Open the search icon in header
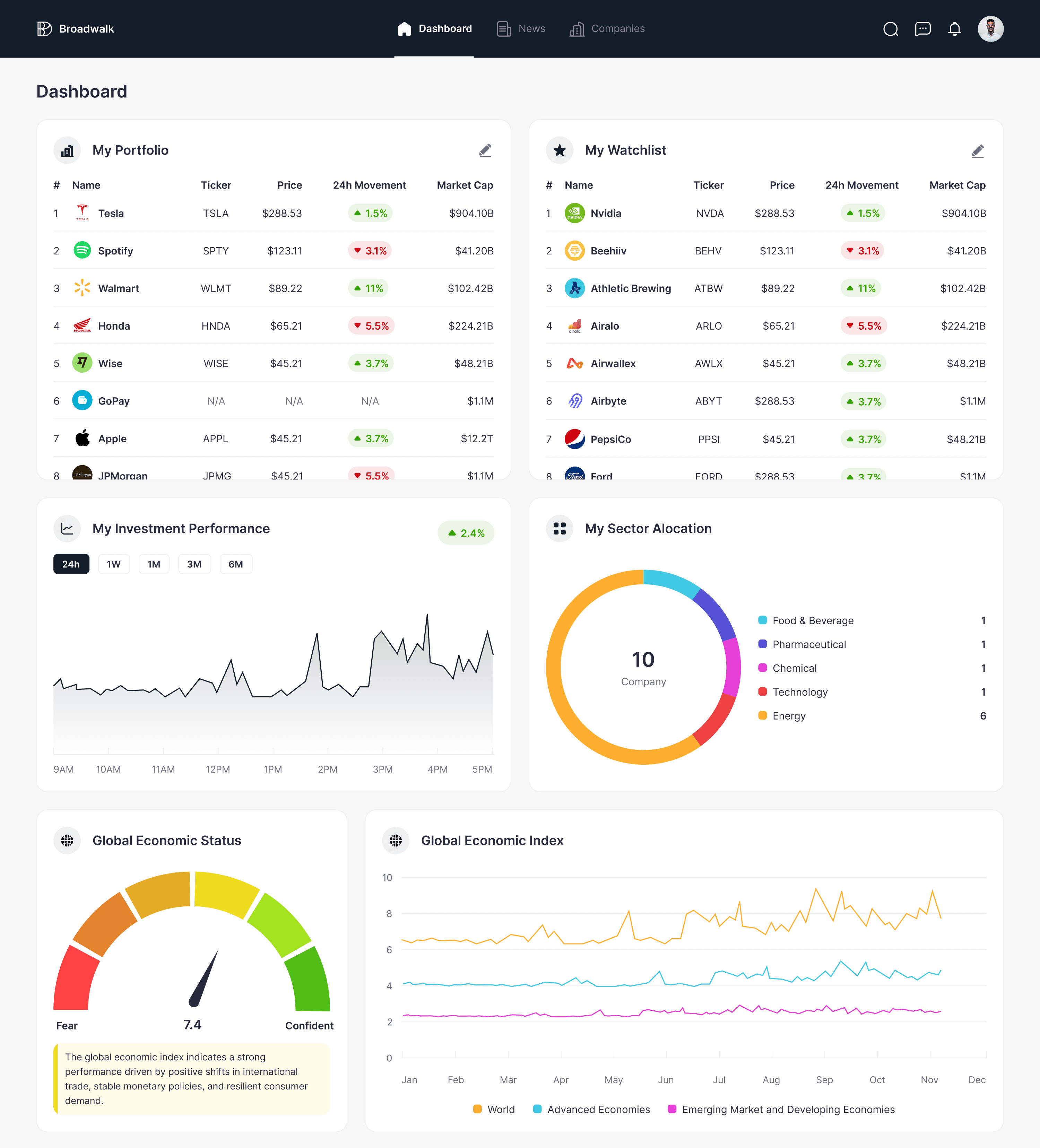This screenshot has width=1040, height=1148. [x=891, y=29]
